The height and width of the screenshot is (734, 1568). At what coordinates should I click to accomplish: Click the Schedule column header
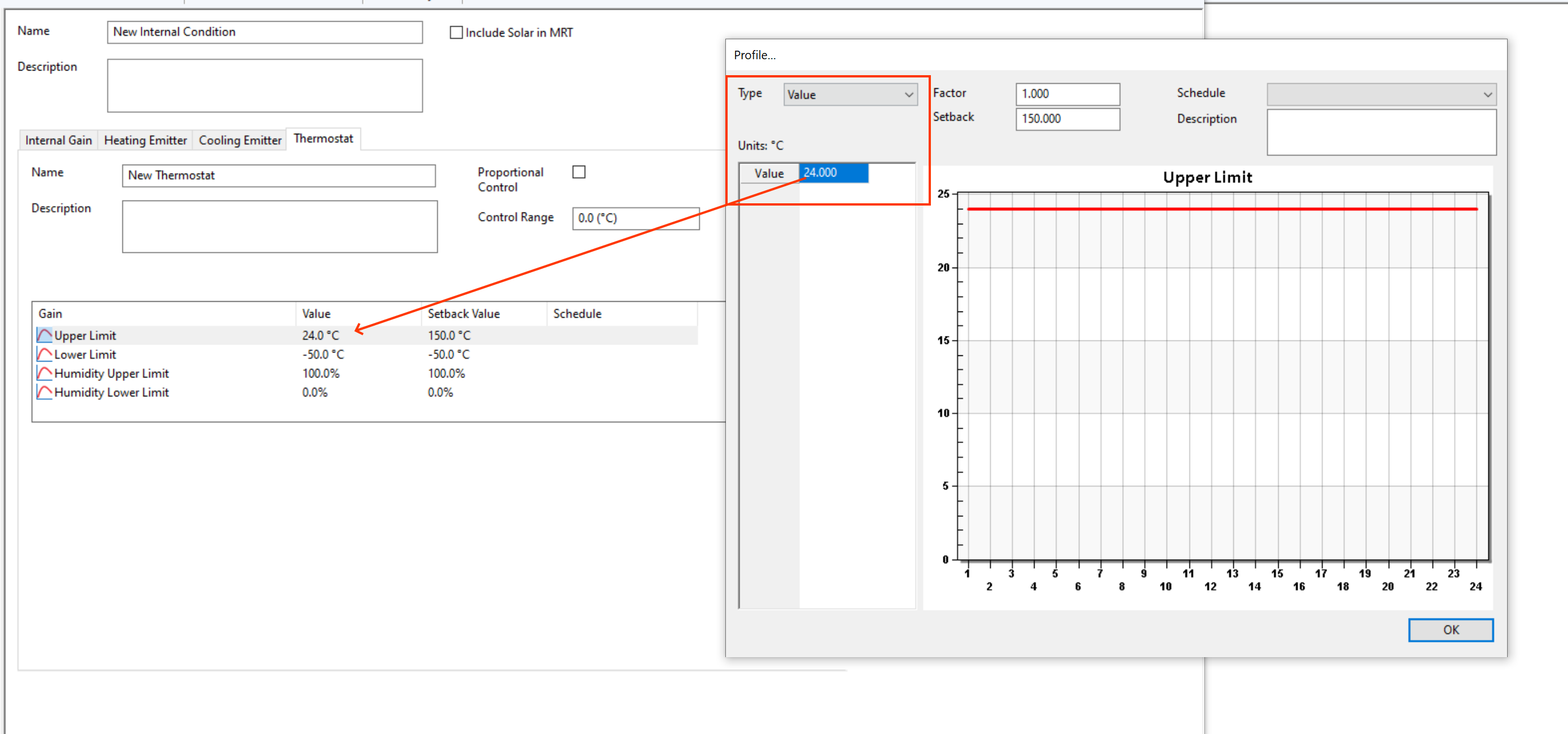622,313
